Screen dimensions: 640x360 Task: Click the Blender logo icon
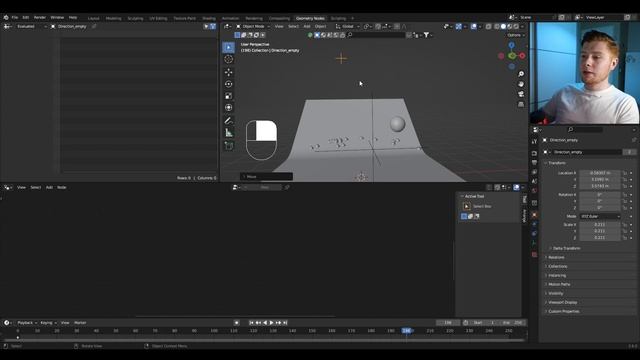click(x=6, y=18)
